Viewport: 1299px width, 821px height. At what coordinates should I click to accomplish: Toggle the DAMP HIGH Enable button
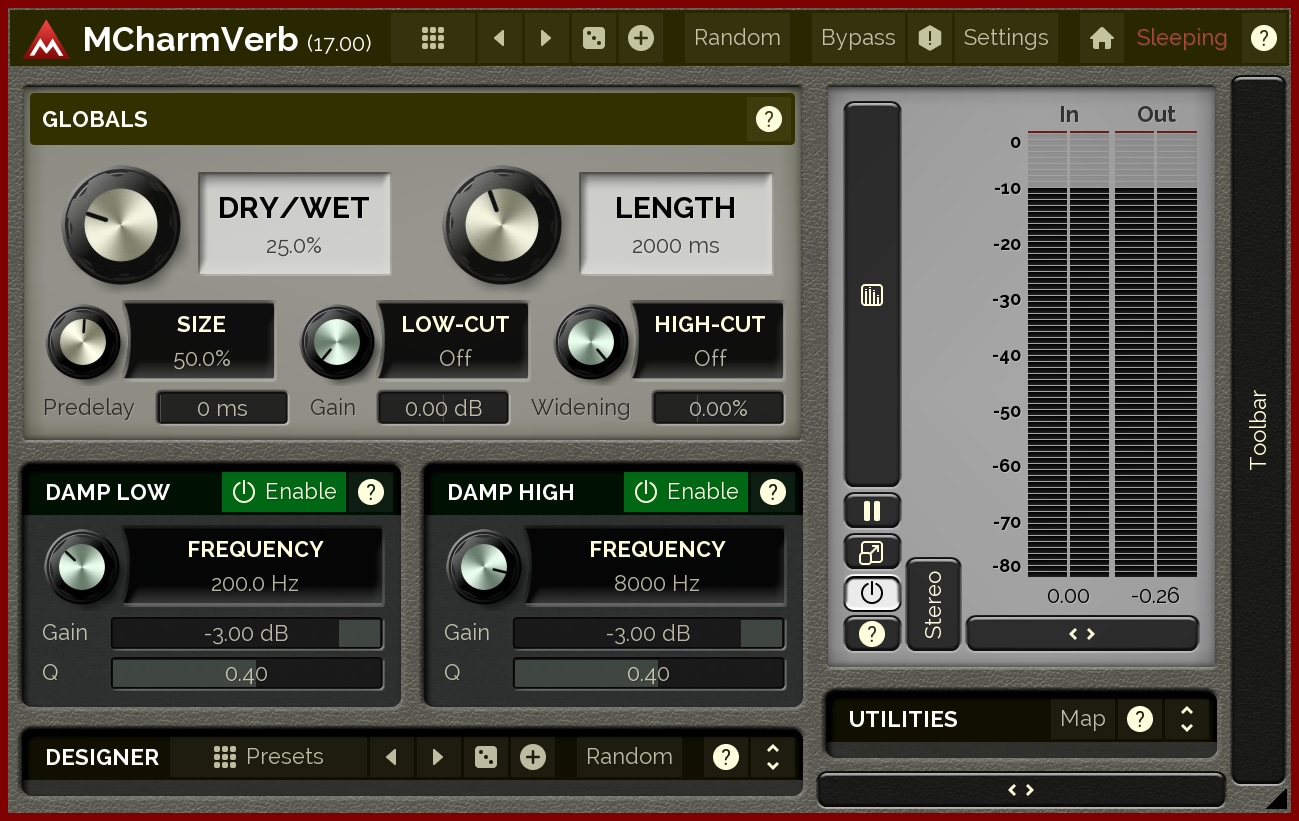[x=686, y=491]
